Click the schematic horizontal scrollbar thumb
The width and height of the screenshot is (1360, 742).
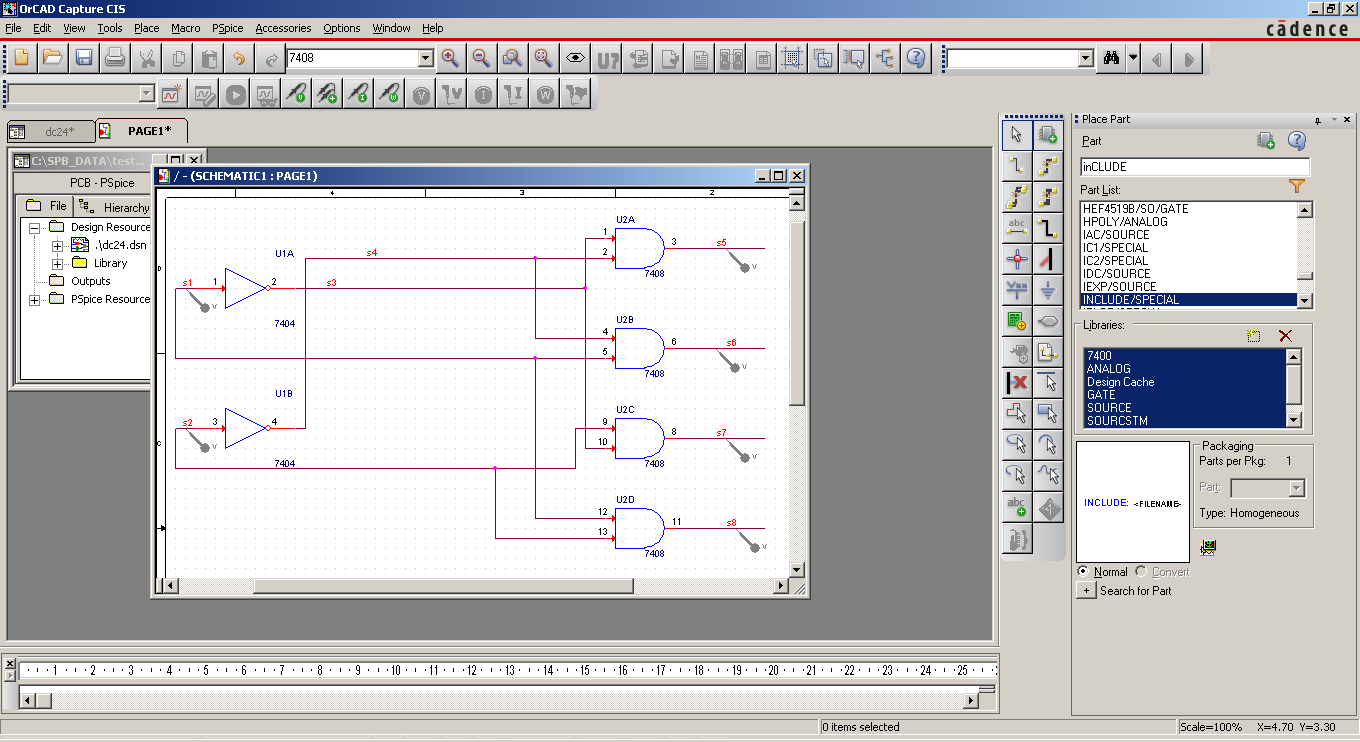pos(444,585)
